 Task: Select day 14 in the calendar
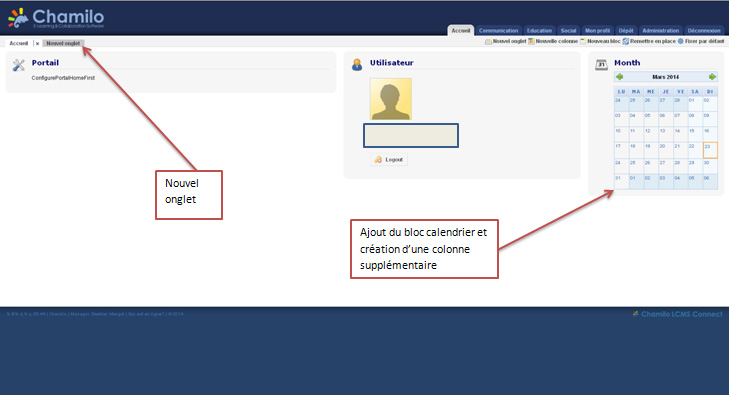680,135
